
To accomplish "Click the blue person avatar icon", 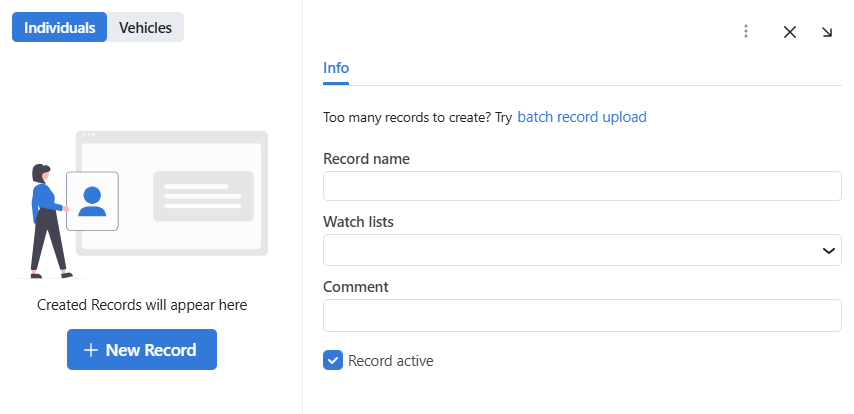I will 92,201.
